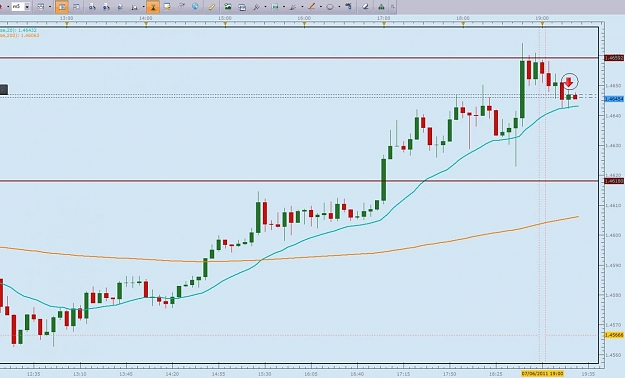The image size is (625, 378).
Task: Select the yellow pencil ruler tool
Action: click(212, 7)
